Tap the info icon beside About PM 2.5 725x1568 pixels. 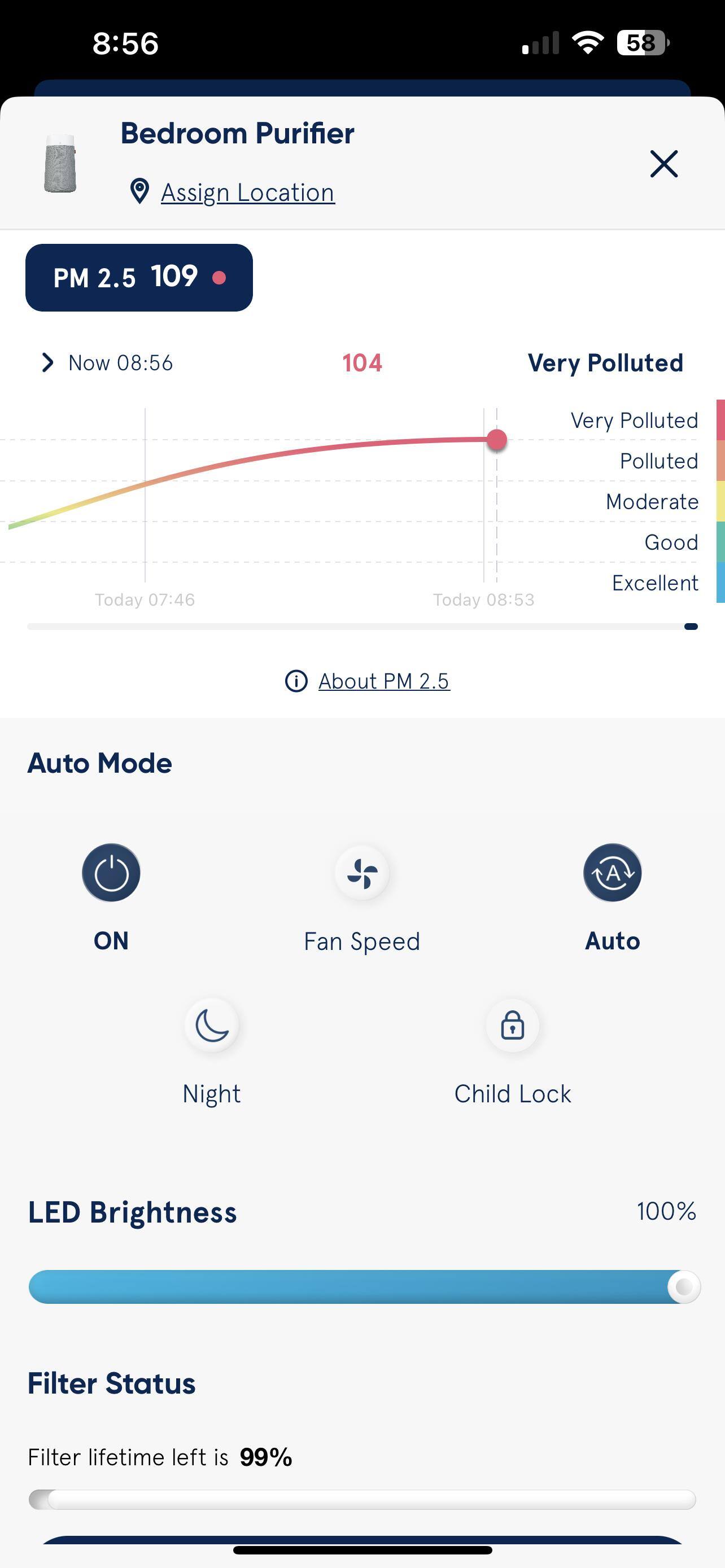pos(296,681)
